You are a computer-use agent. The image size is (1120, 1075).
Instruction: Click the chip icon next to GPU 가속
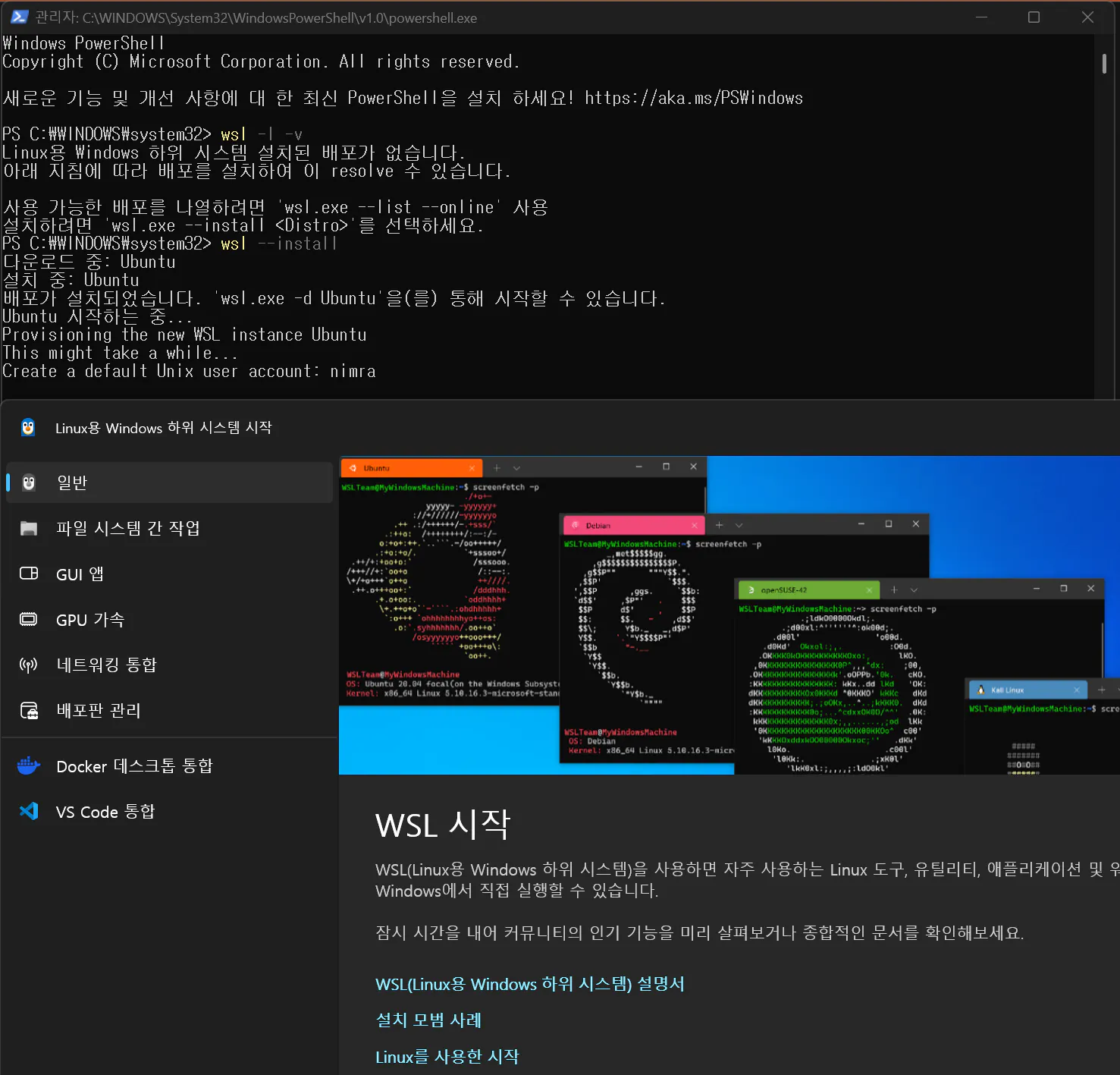tap(28, 619)
